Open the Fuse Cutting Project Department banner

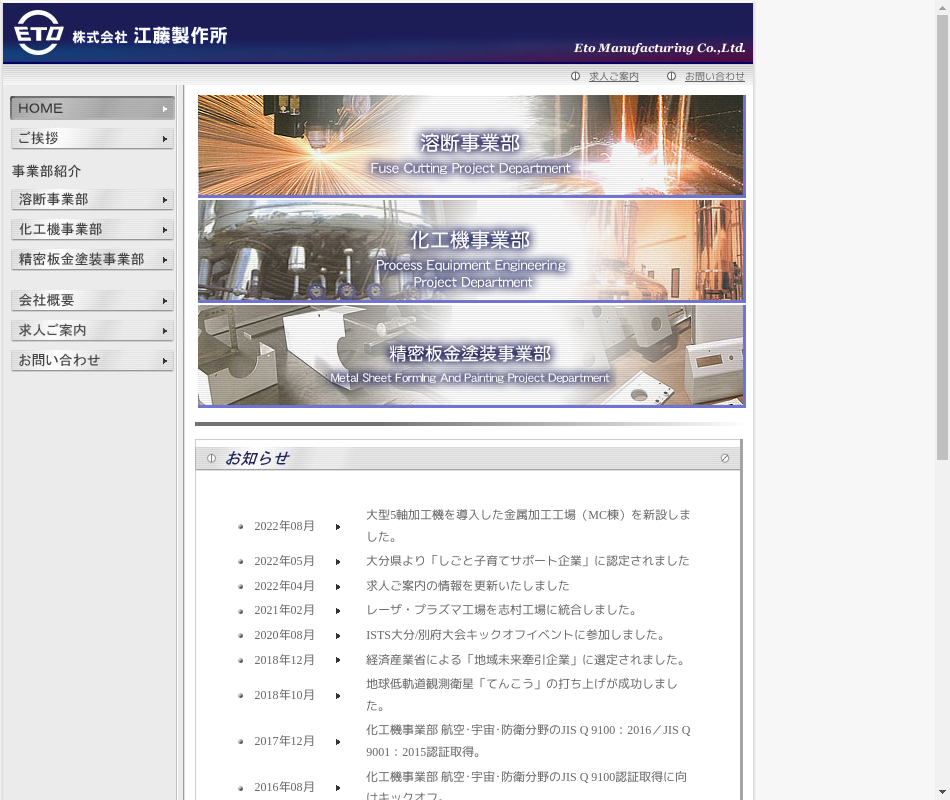(470, 146)
